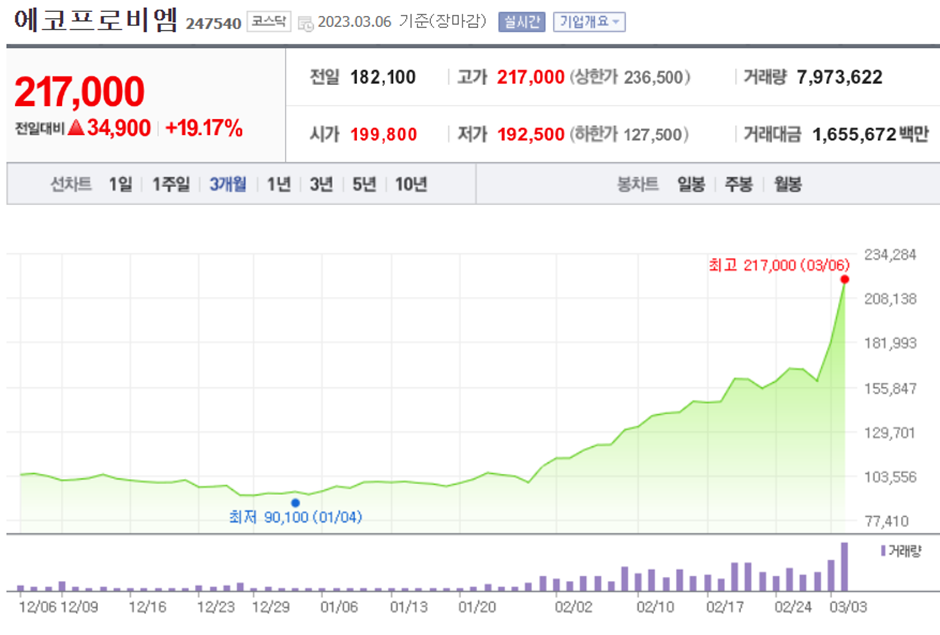
Task: Click the red 최고 point marker on chart
Action: 845,279
